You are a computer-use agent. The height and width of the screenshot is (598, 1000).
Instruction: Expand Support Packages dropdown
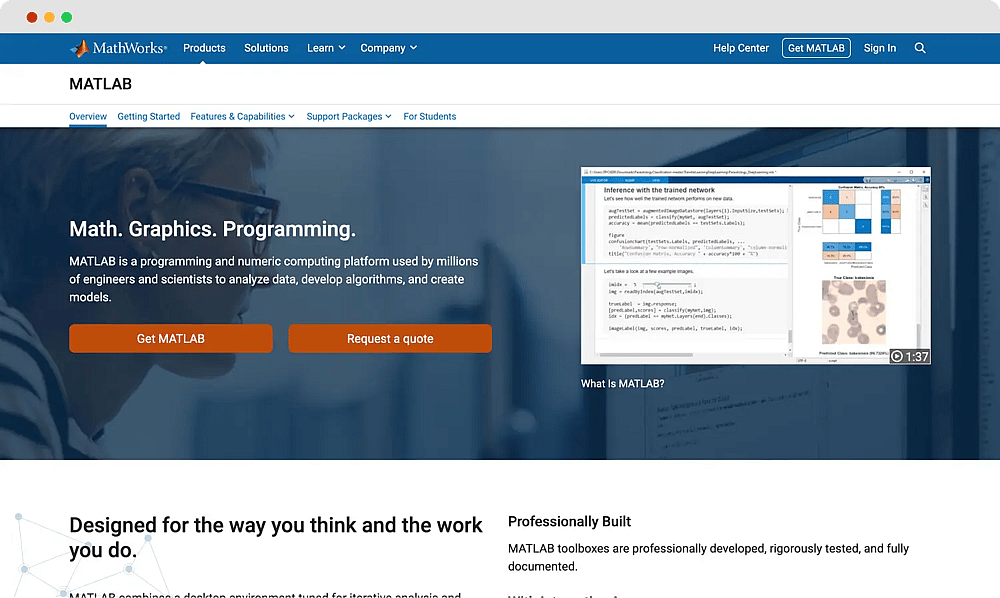(349, 117)
